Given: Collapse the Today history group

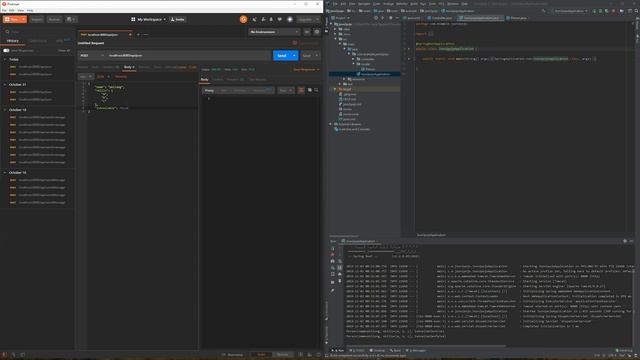Looking at the screenshot, I should point(5,60).
